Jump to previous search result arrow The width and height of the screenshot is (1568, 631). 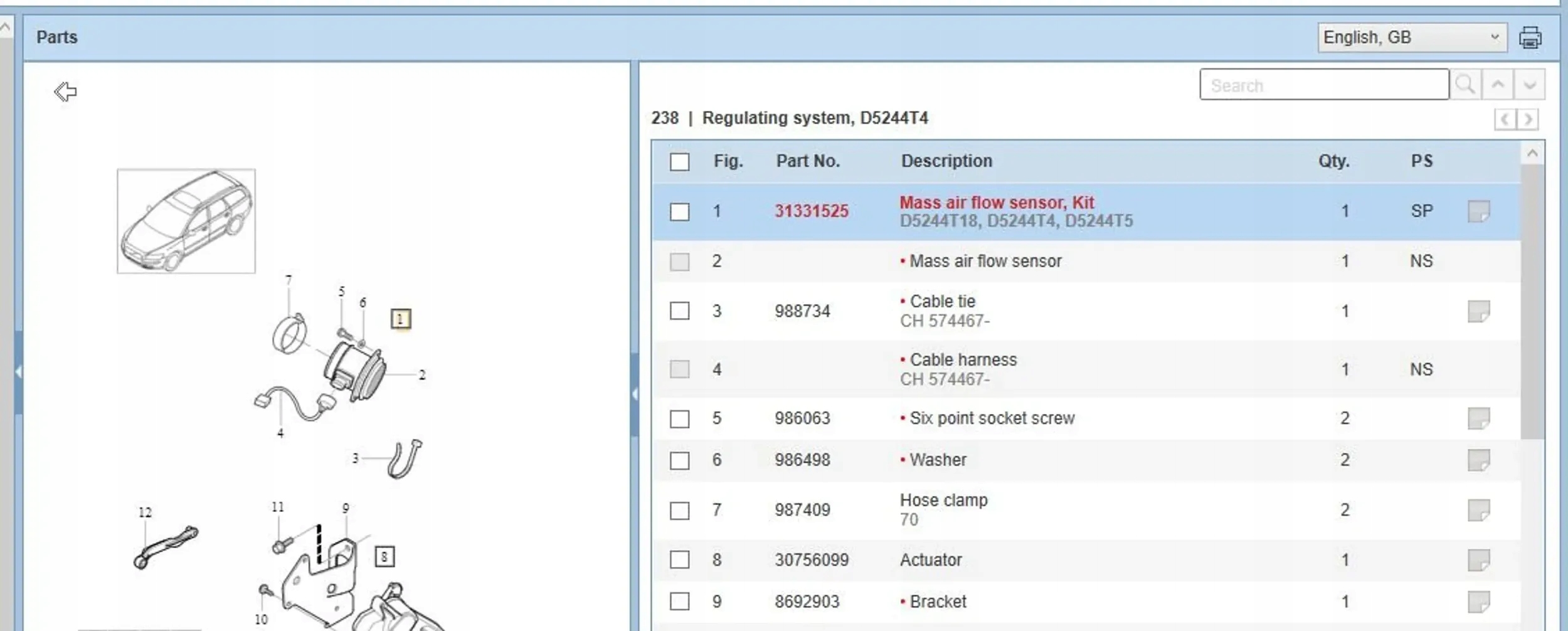pos(1498,85)
